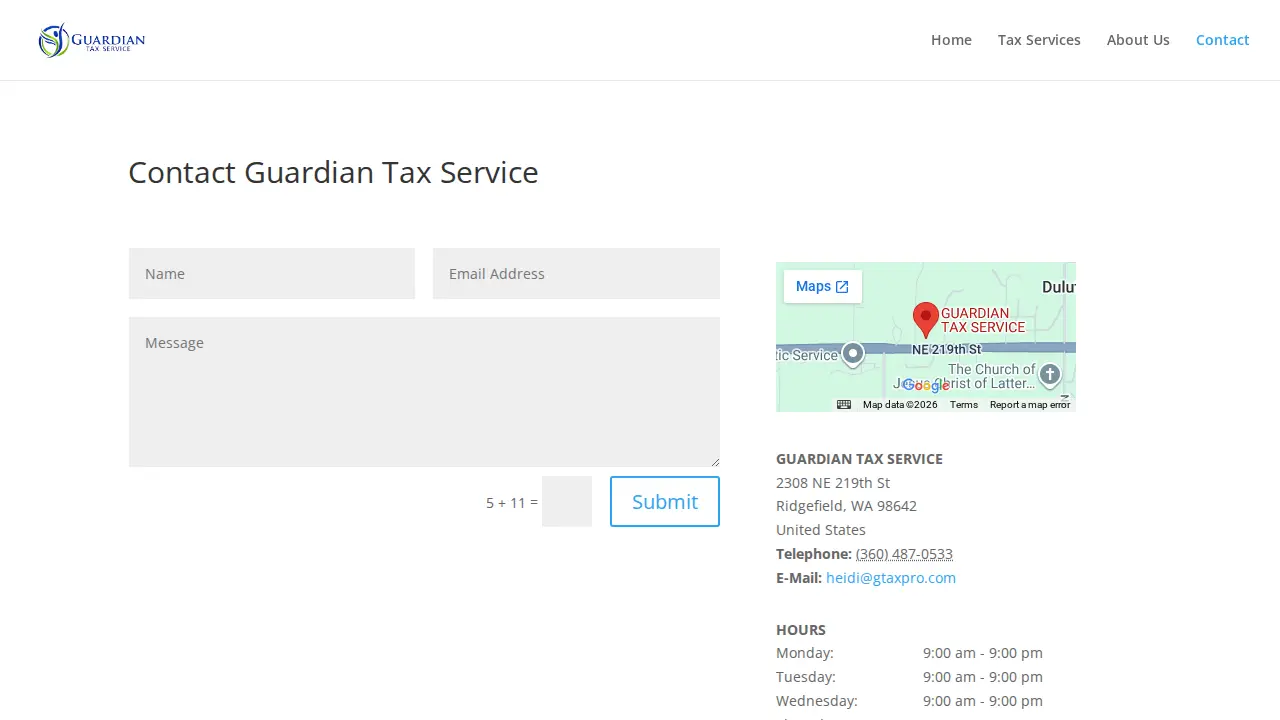
Task: Click the red Guardian Tax Service map pin
Action: tap(926, 320)
